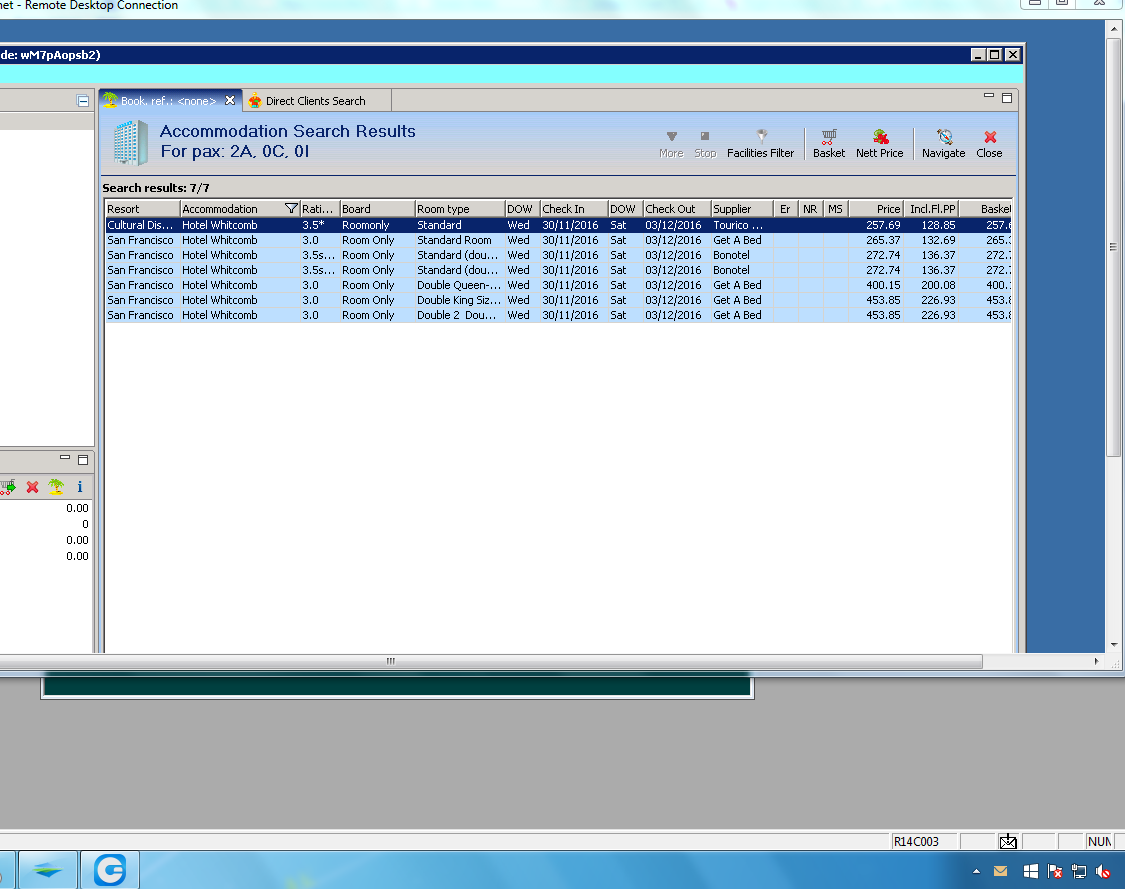The image size is (1125, 889).
Task: Toggle the Nett Price icon
Action: tap(880, 144)
